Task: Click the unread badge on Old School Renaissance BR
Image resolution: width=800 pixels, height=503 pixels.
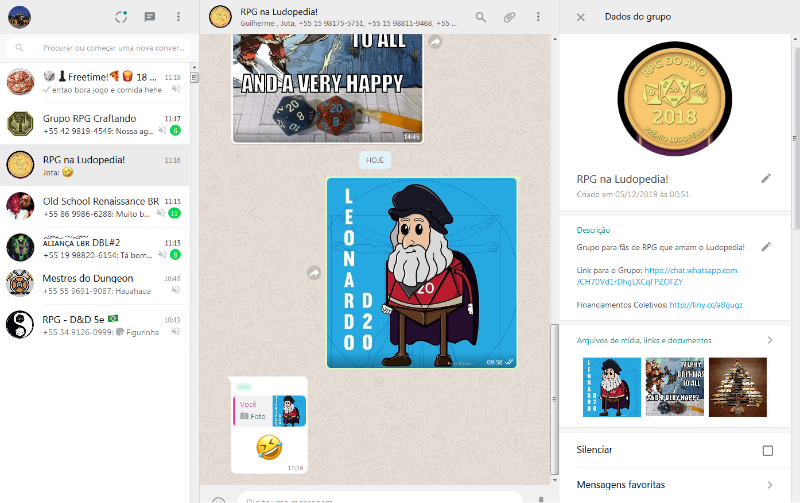Action: (x=174, y=213)
